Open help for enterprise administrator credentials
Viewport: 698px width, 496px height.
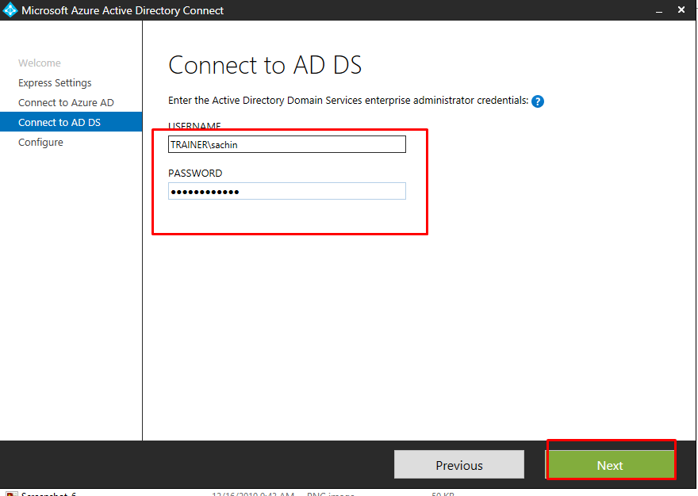538,101
